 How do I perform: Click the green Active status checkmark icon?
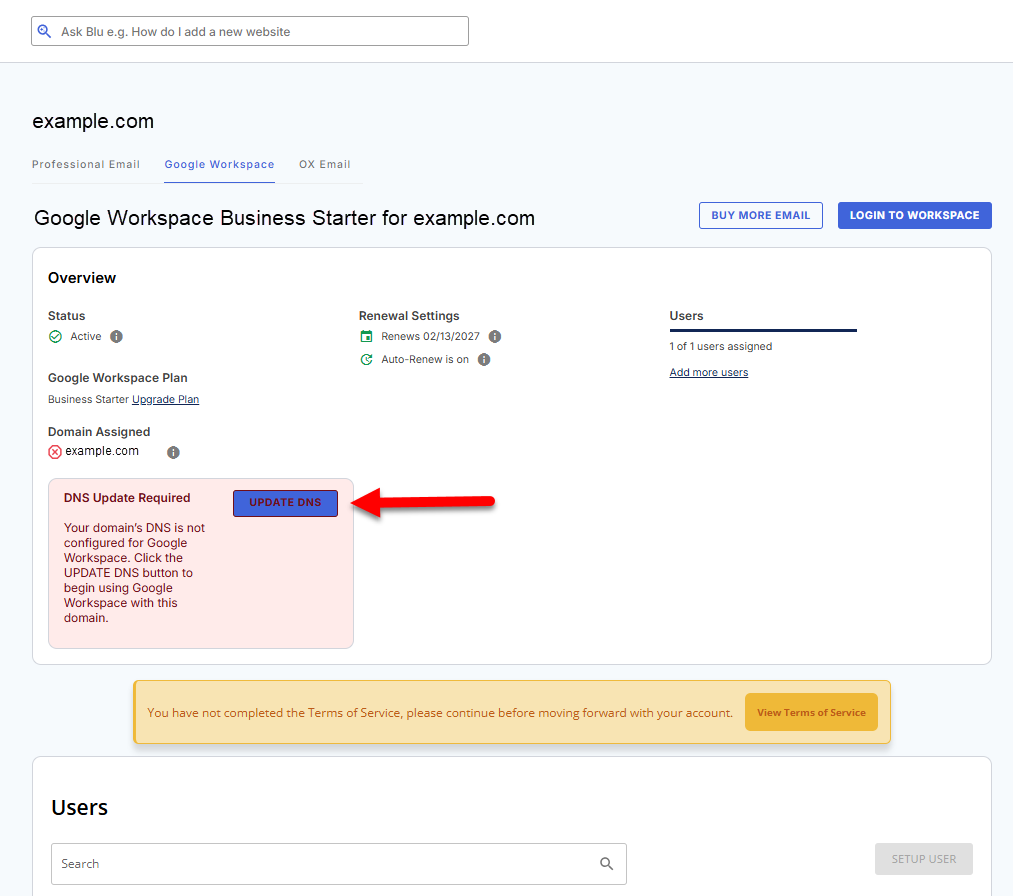click(x=56, y=337)
